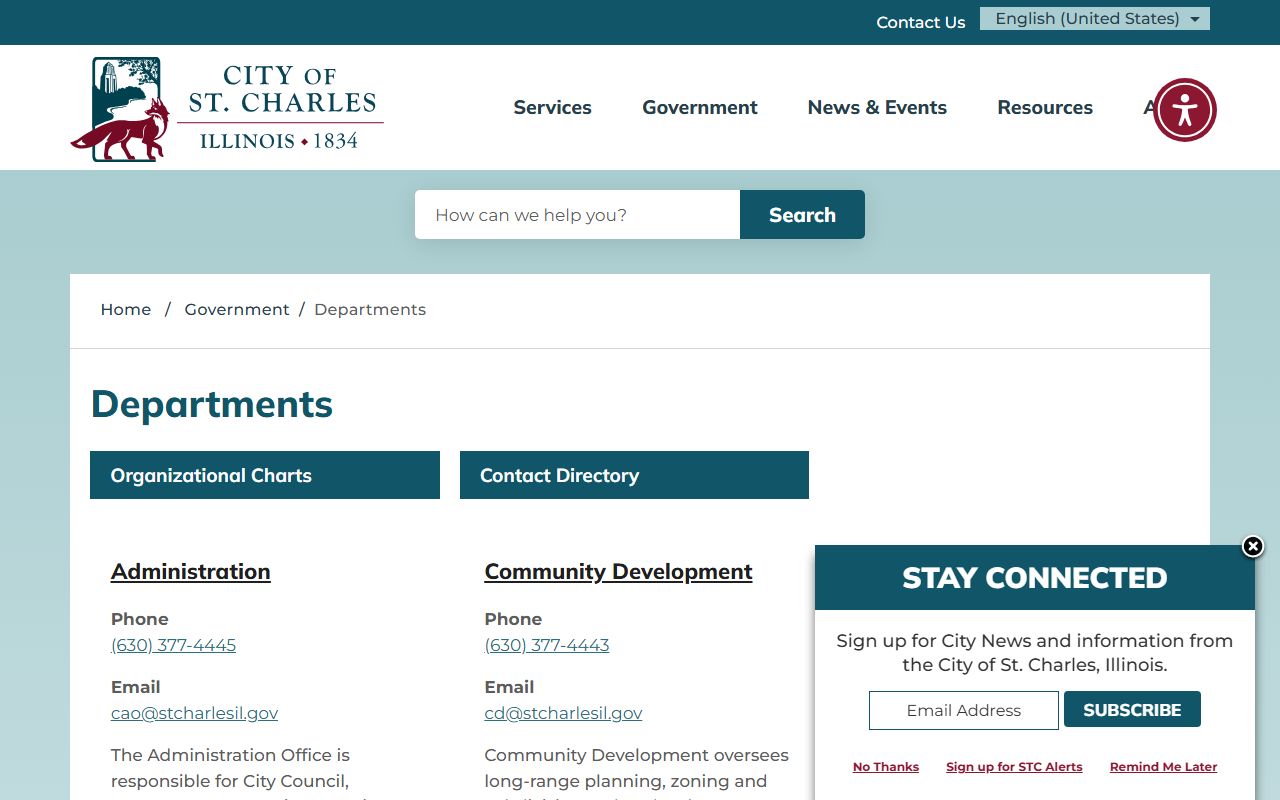This screenshot has width=1280, height=800.
Task: Email cd@stcharlesil.gov
Action: 563,713
